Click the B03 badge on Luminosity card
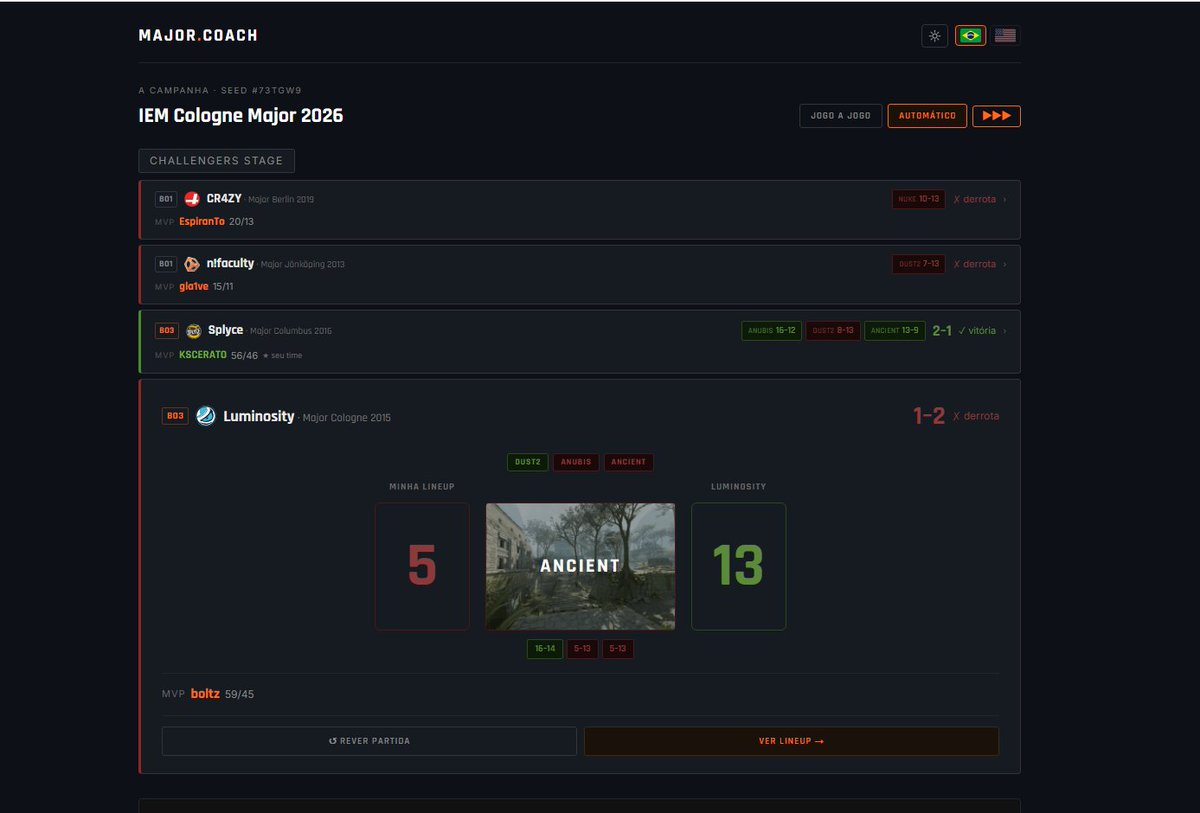The image size is (1200, 813). click(175, 416)
